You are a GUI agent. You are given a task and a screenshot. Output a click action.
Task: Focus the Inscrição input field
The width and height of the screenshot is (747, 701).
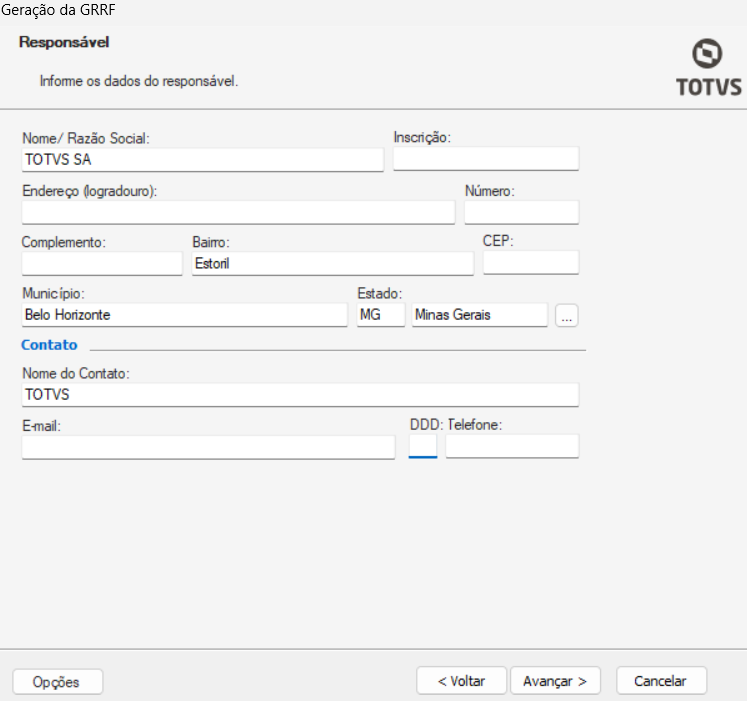(486, 159)
